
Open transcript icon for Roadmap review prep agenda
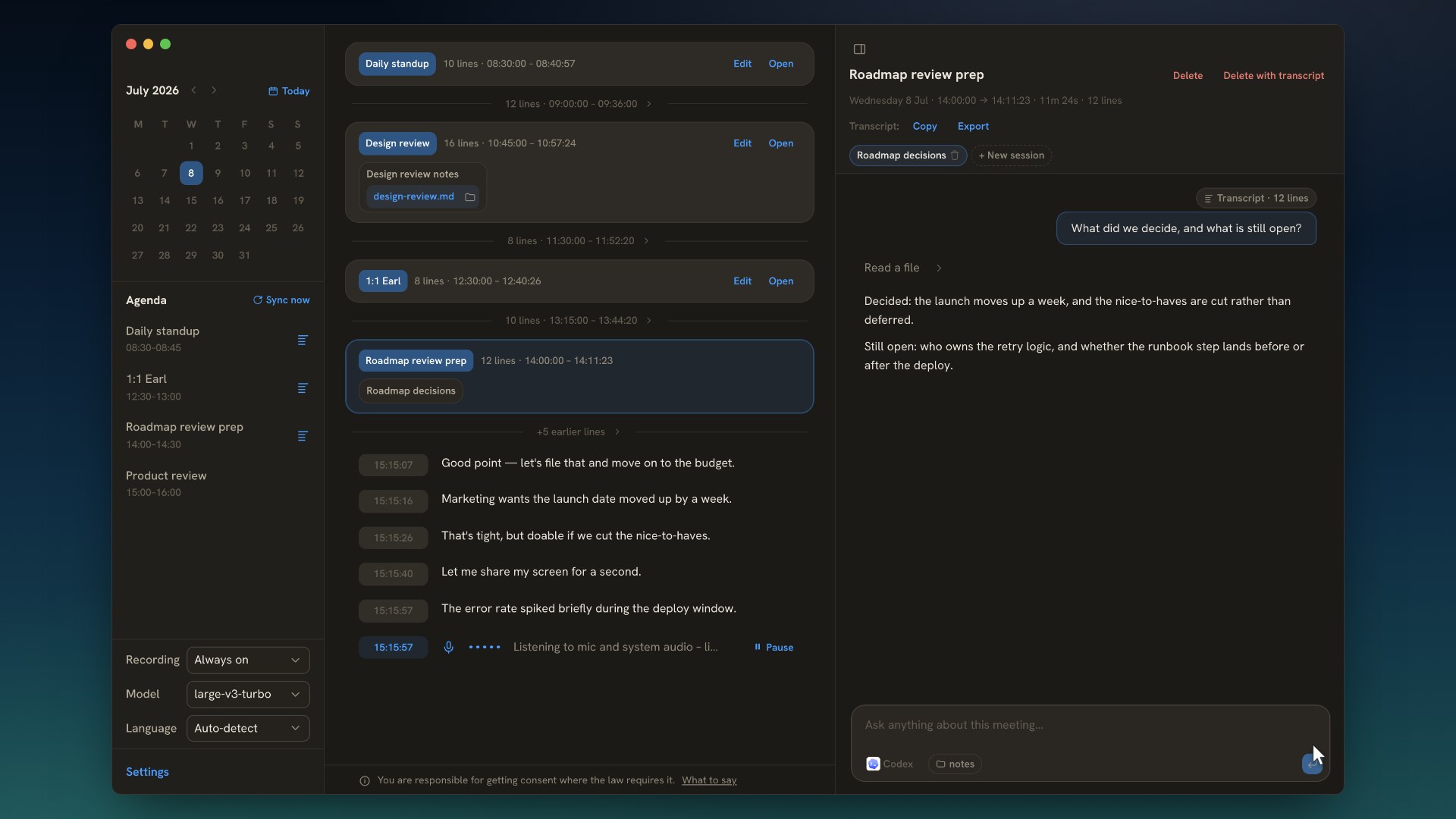point(303,436)
